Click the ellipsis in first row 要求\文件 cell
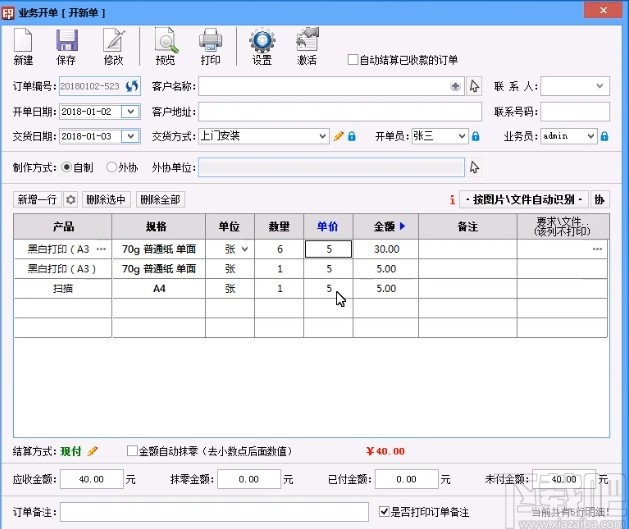Image resolution: width=629 pixels, height=529 pixels. (x=597, y=249)
